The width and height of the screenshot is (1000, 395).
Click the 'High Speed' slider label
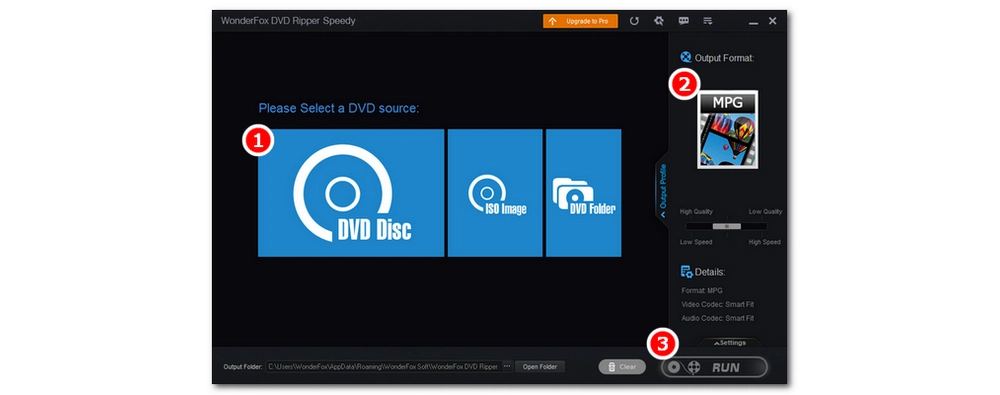(764, 242)
